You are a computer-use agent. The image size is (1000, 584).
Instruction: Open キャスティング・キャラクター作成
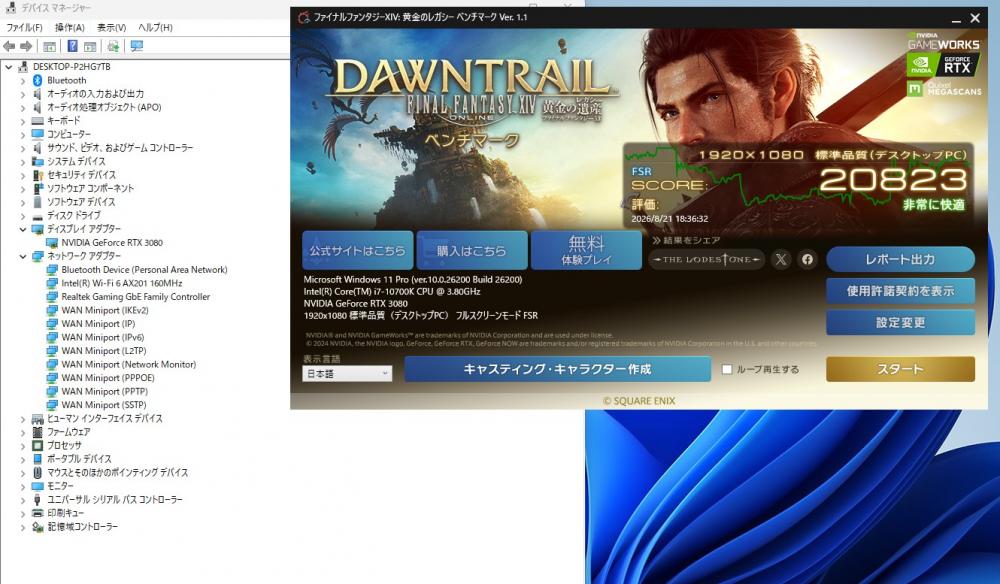(x=557, y=369)
